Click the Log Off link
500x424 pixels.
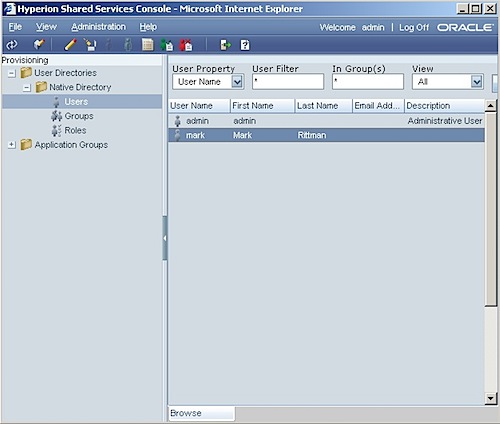(x=414, y=27)
